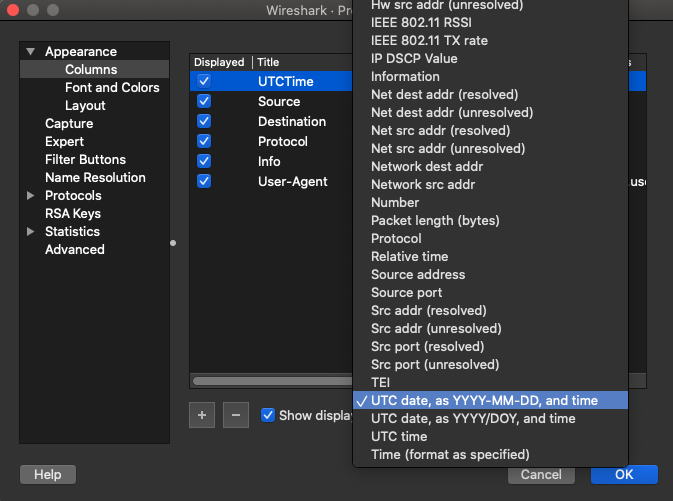Choose IEEE 802.11 TX rate option
Viewport: 673px width, 501px height.
(x=490, y=40)
